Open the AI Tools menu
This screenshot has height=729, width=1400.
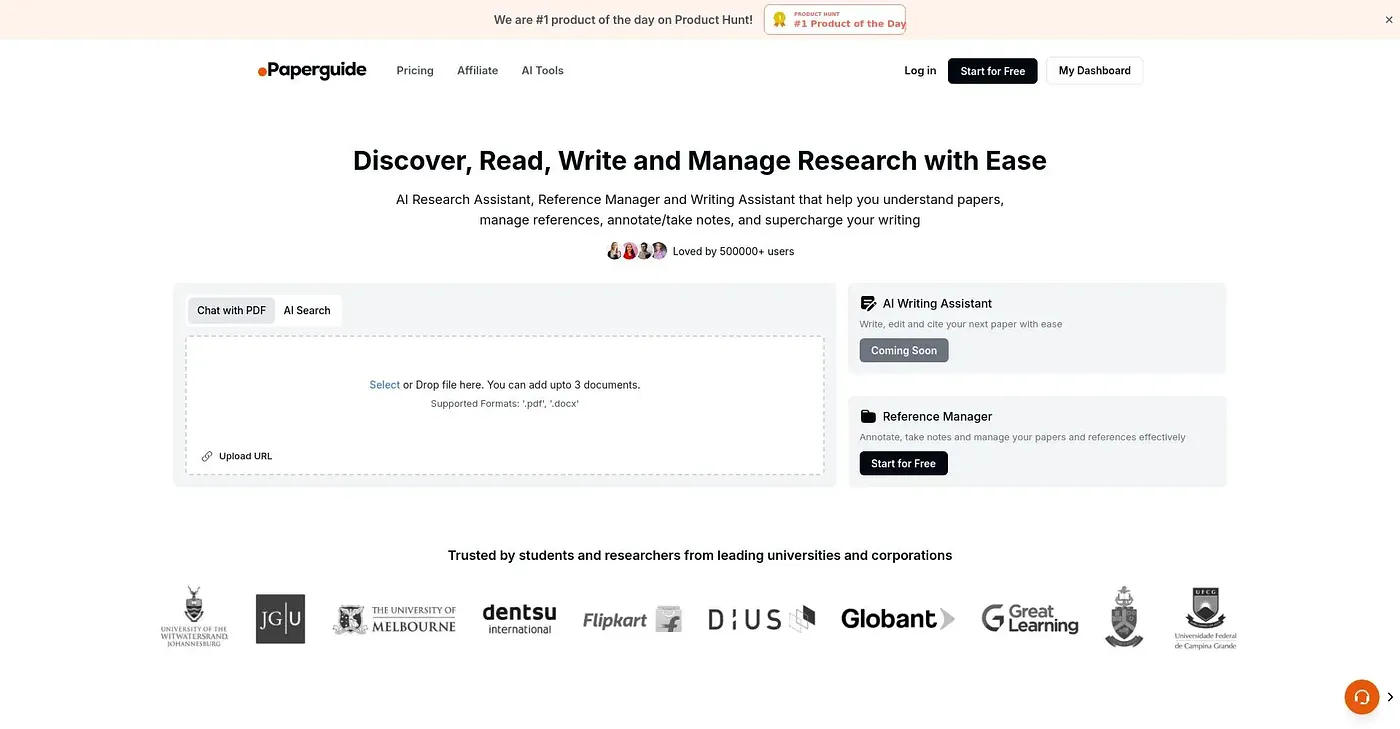543,70
